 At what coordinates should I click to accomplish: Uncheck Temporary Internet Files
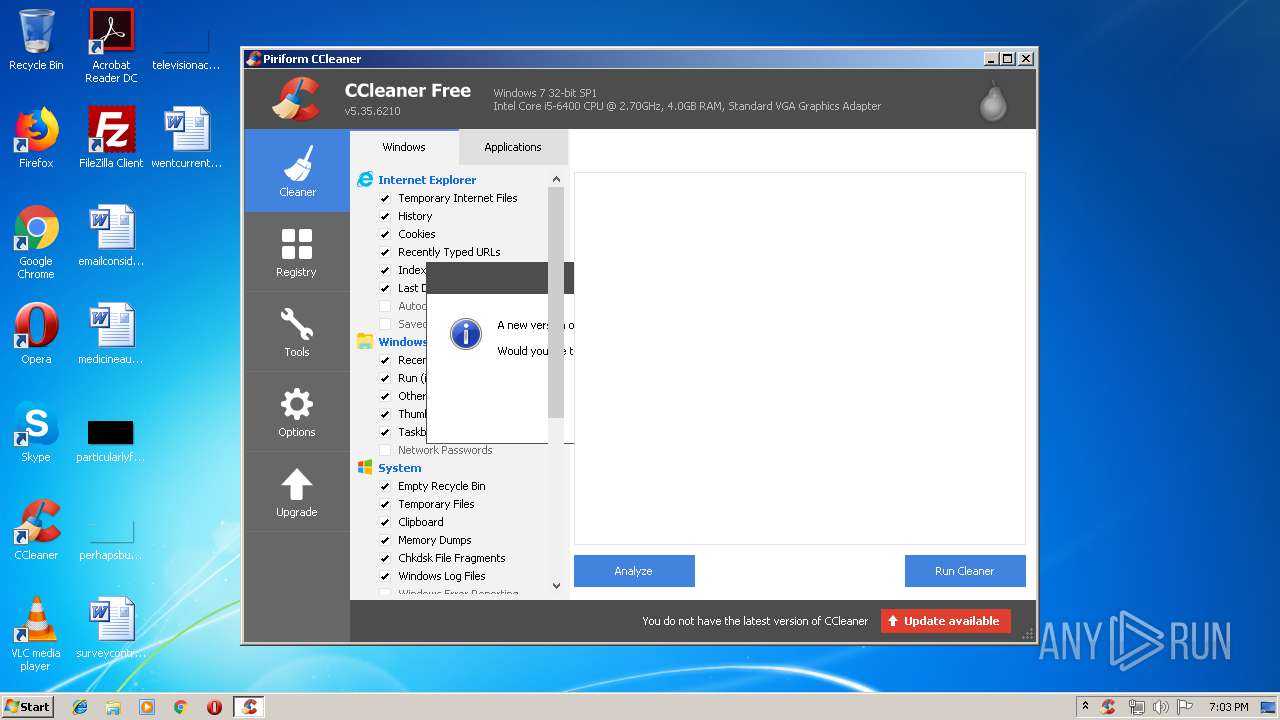pyautogui.click(x=385, y=198)
